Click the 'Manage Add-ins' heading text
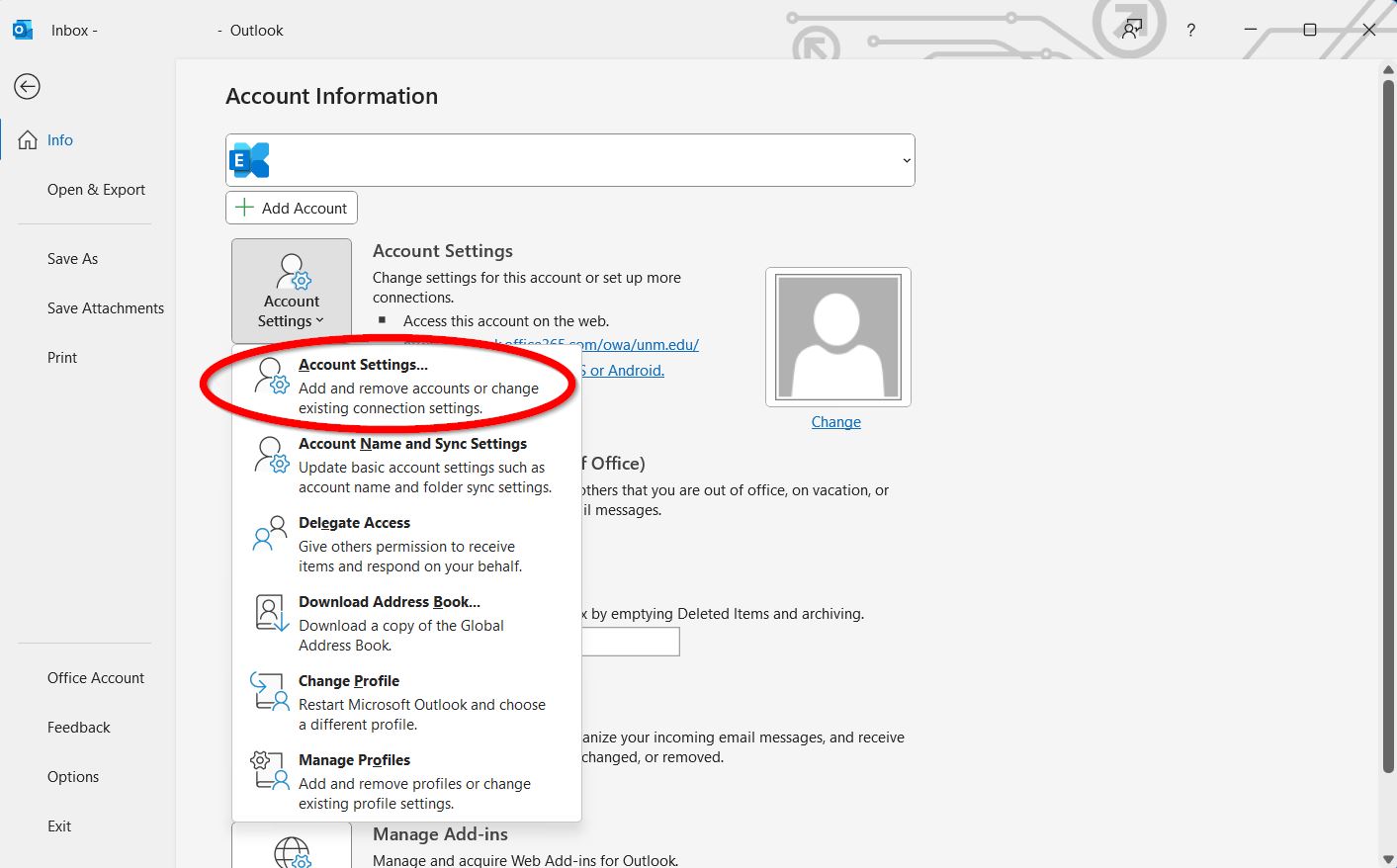The image size is (1397, 868). click(x=440, y=834)
